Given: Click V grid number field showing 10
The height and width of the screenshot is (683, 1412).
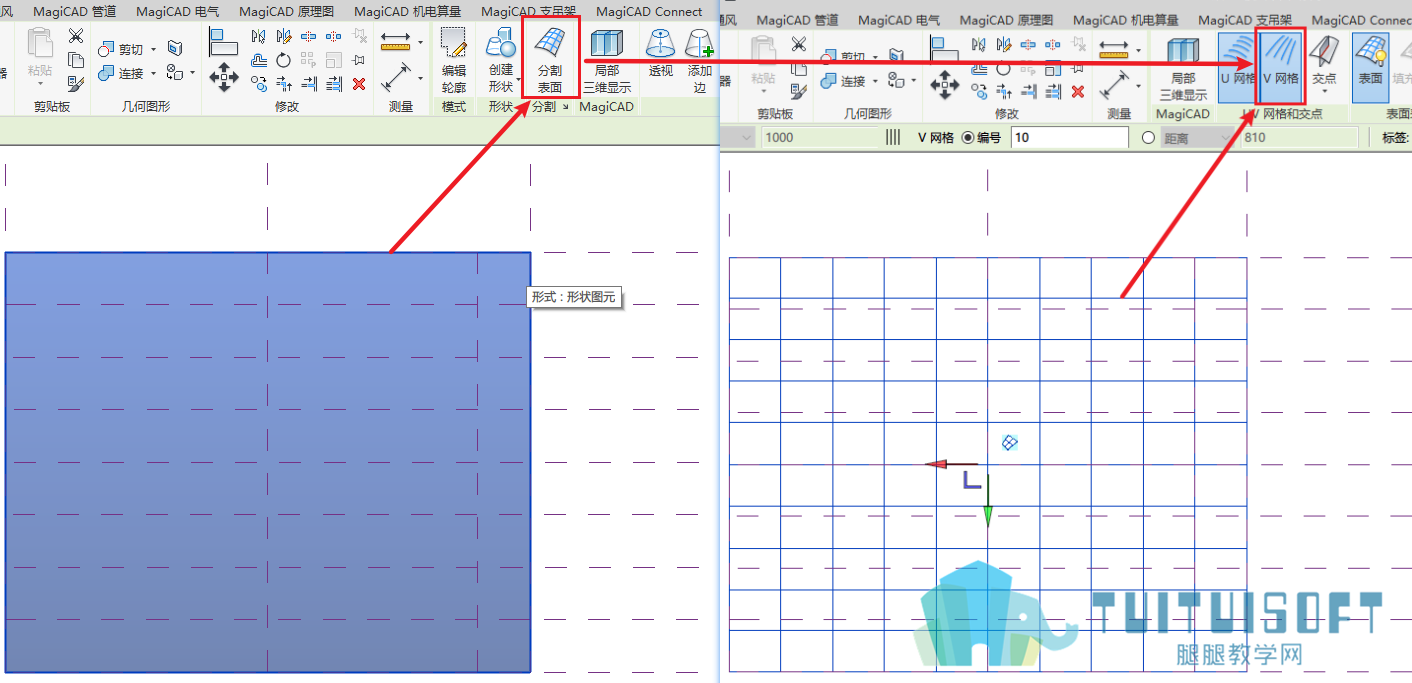Looking at the screenshot, I should 1069,138.
